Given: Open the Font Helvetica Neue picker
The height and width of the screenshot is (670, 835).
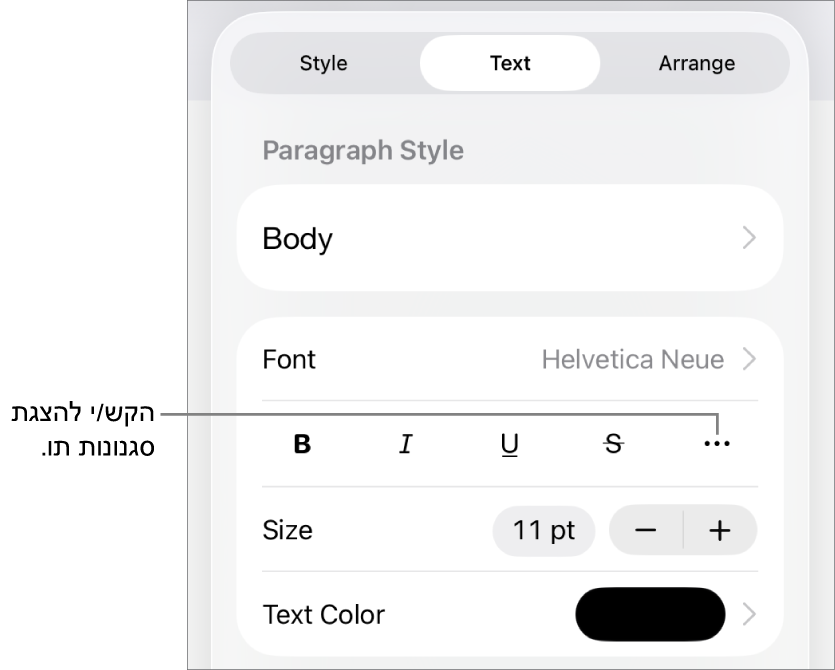Looking at the screenshot, I should click(510, 359).
